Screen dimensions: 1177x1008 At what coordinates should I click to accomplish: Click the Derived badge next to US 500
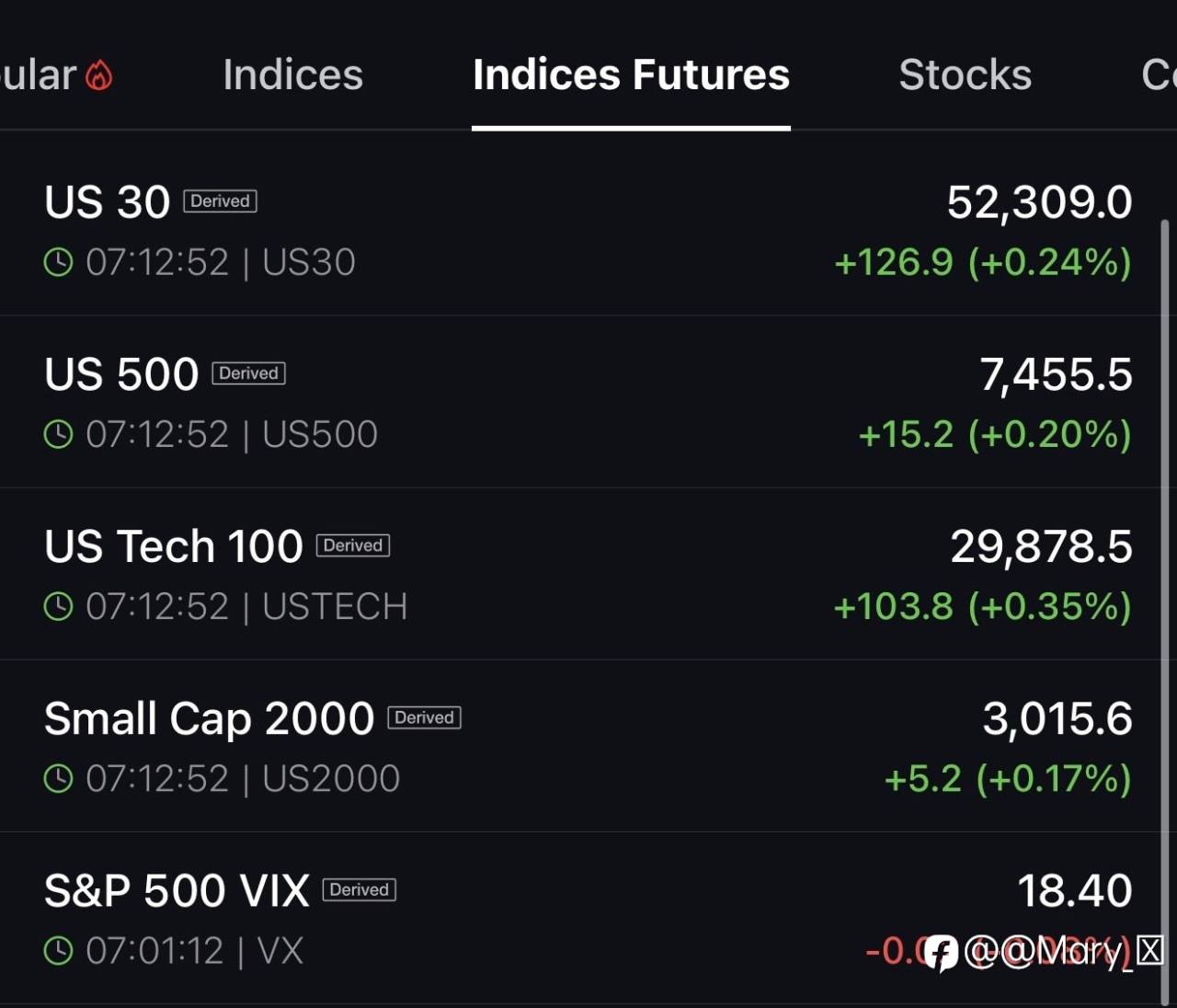(x=249, y=373)
